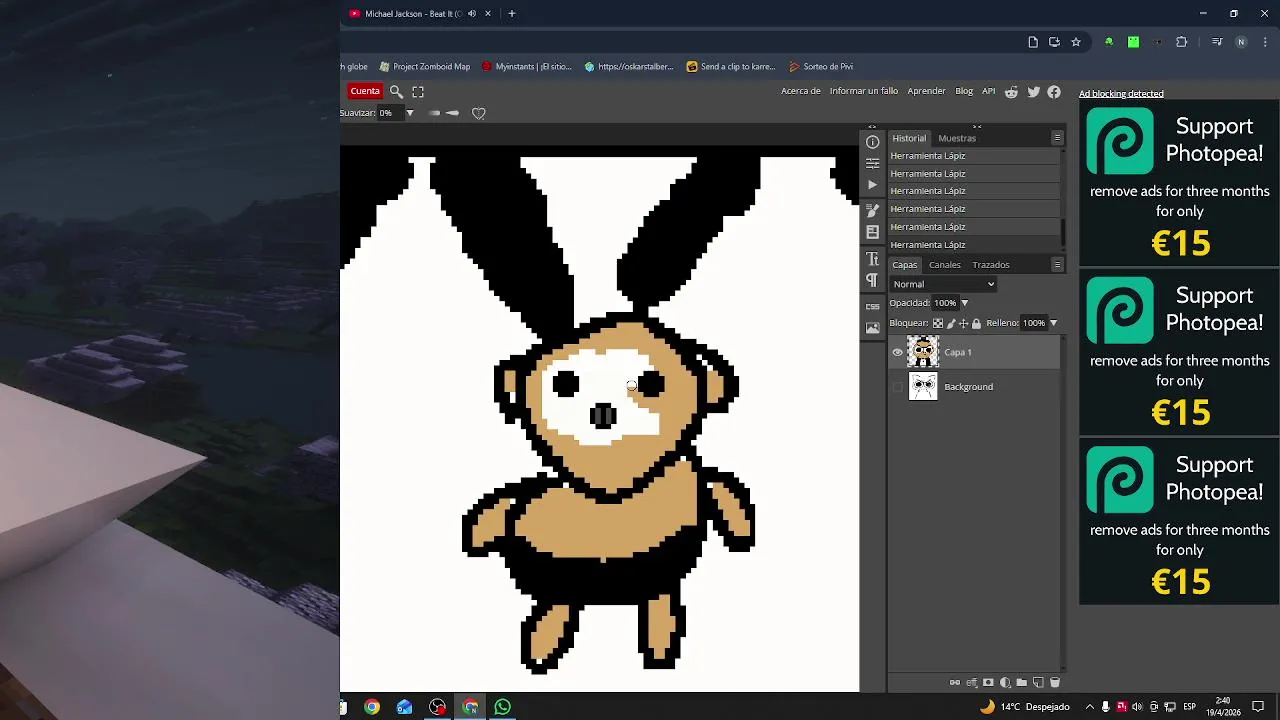
Task: Click the install app icon in address bar
Action: tap(1054, 42)
